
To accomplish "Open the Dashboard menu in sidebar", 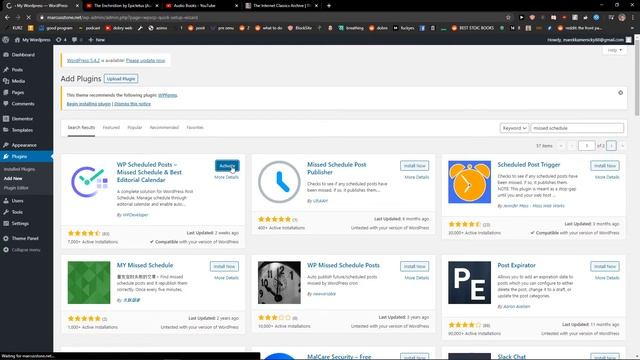I will 23,55.
